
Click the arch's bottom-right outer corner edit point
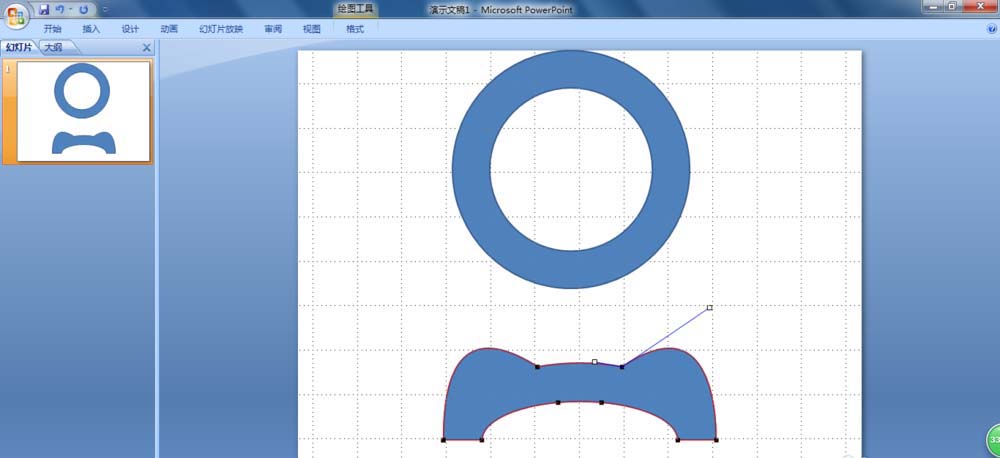pos(716,440)
